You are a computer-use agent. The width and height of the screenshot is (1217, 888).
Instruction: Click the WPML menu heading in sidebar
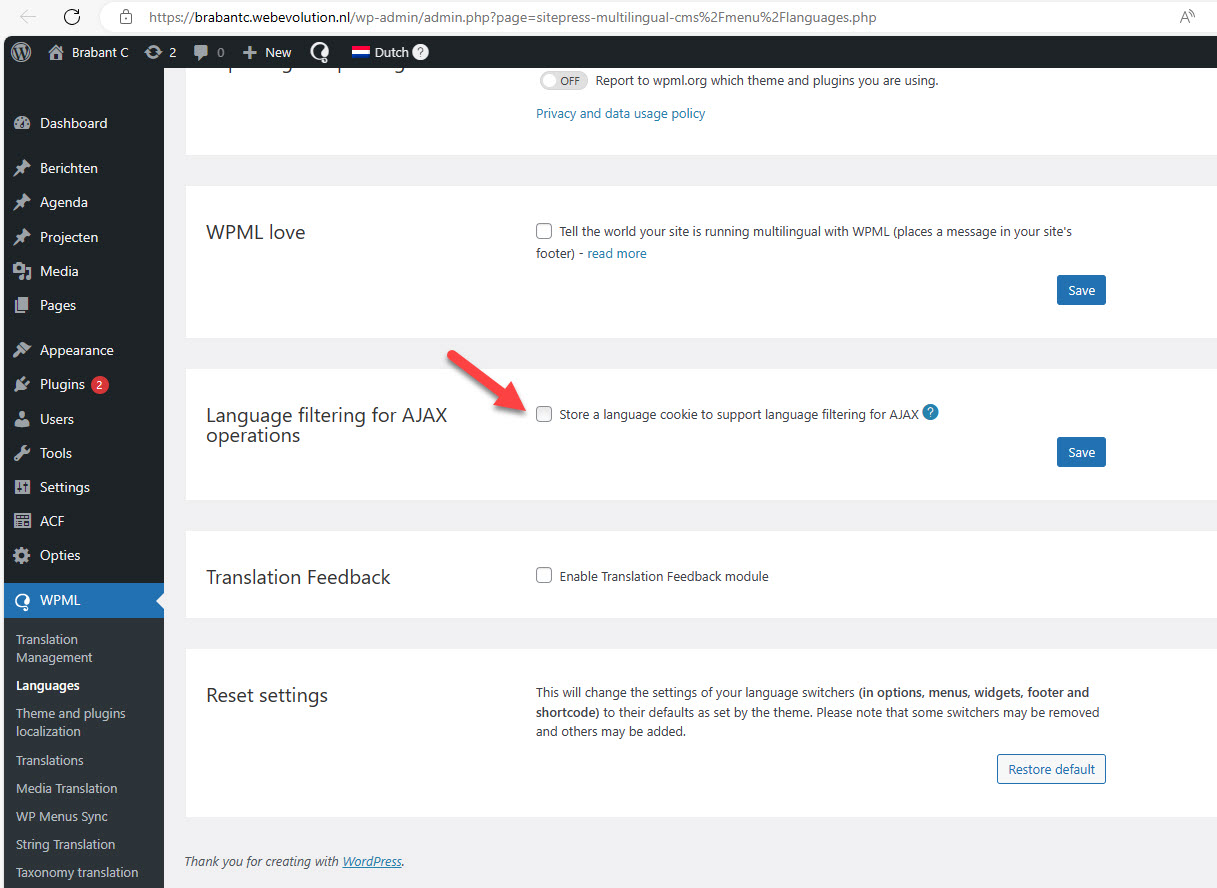(x=60, y=601)
